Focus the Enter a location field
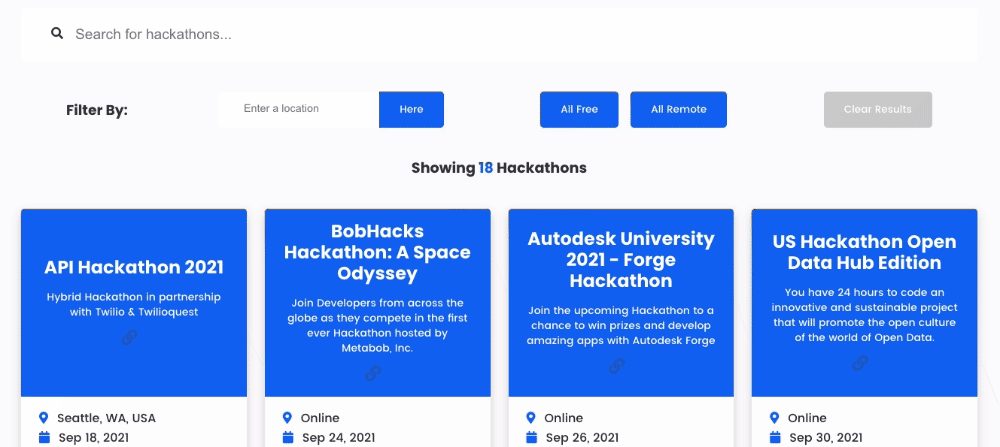 tap(298, 109)
